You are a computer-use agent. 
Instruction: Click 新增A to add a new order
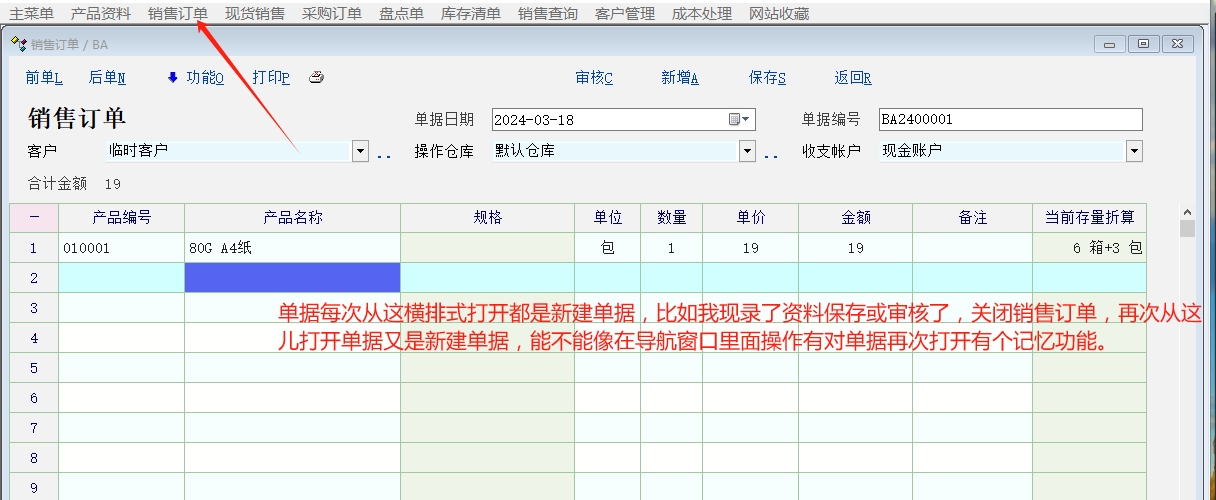(680, 78)
